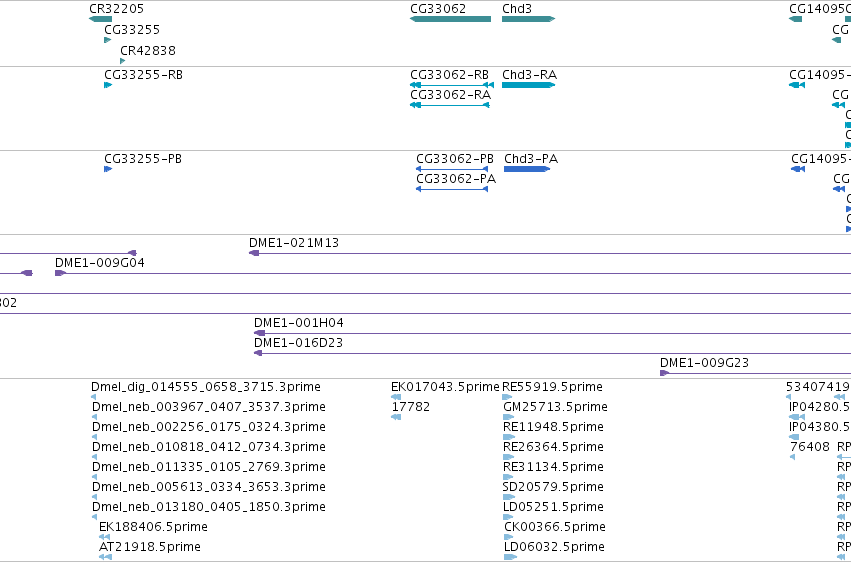The height and width of the screenshot is (562, 851).
Task: Select the CG33062 gene glyph
Action: click(x=450, y=19)
